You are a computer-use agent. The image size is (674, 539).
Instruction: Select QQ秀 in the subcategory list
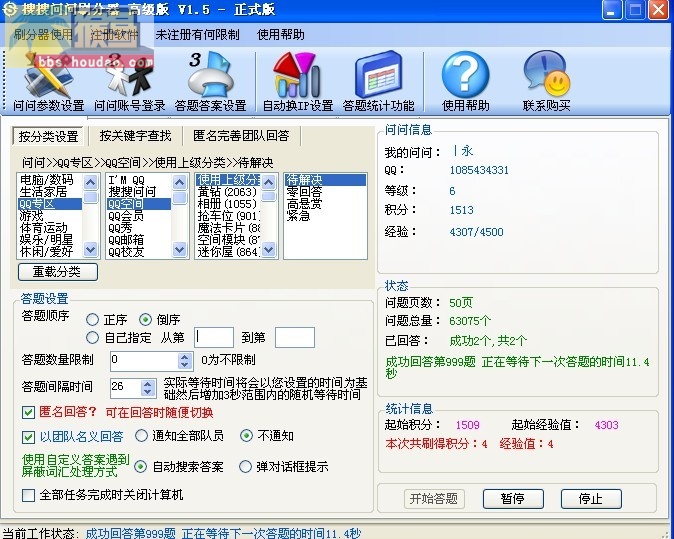tap(139, 228)
